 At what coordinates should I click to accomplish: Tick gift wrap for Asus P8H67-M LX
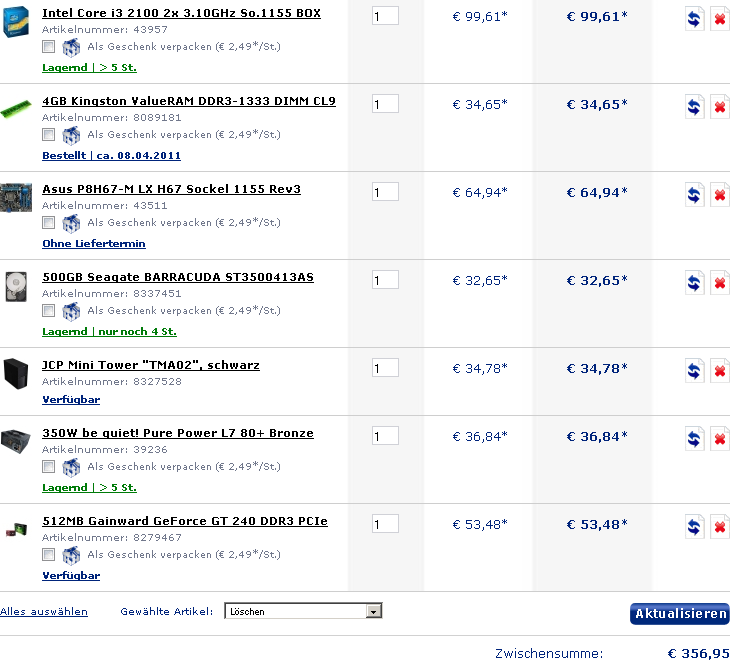click(48, 223)
